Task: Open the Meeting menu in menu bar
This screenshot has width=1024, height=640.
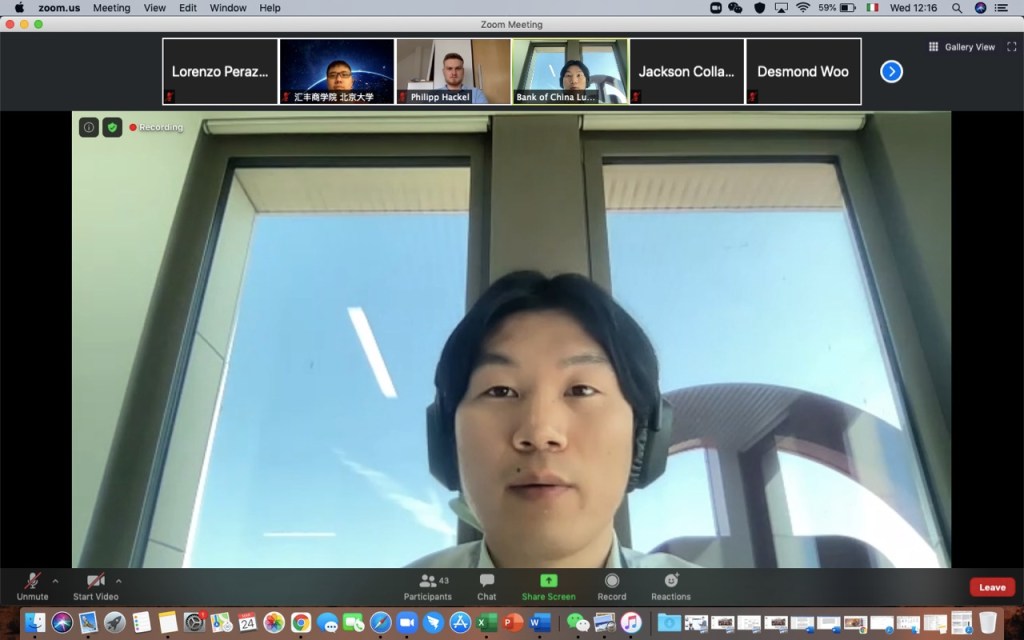Action: point(111,8)
